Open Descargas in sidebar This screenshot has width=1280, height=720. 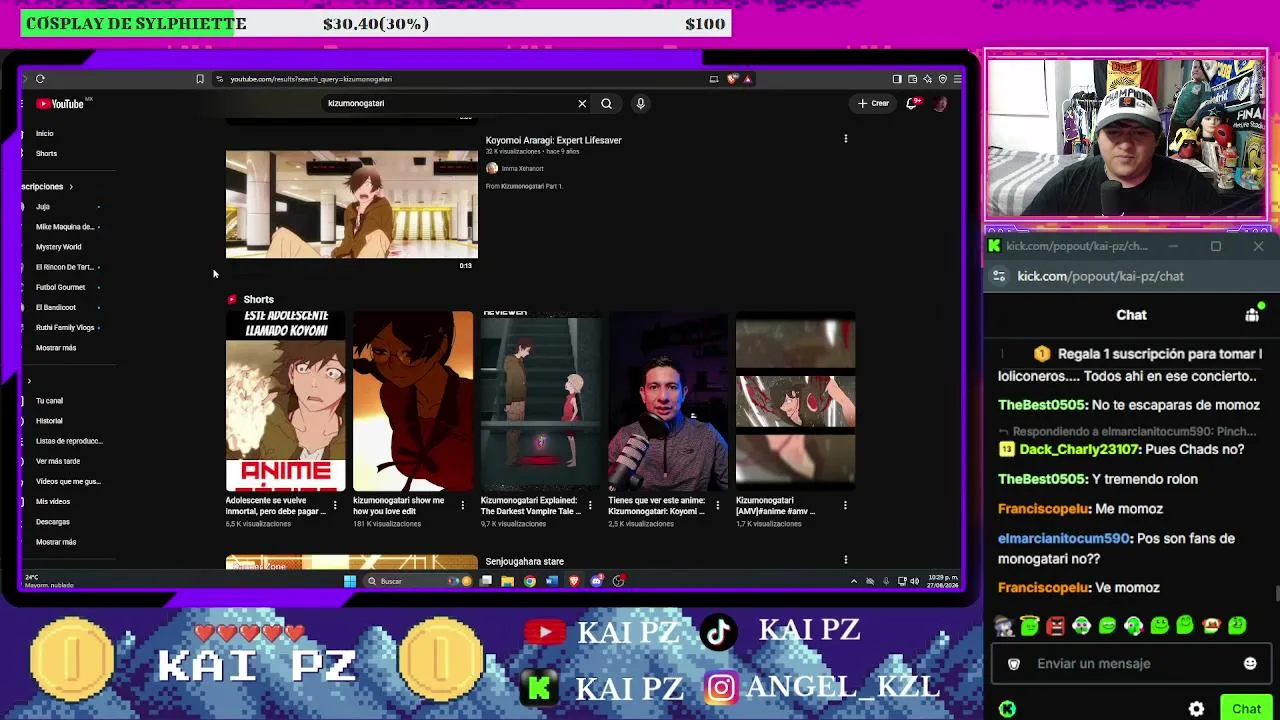click(x=53, y=522)
